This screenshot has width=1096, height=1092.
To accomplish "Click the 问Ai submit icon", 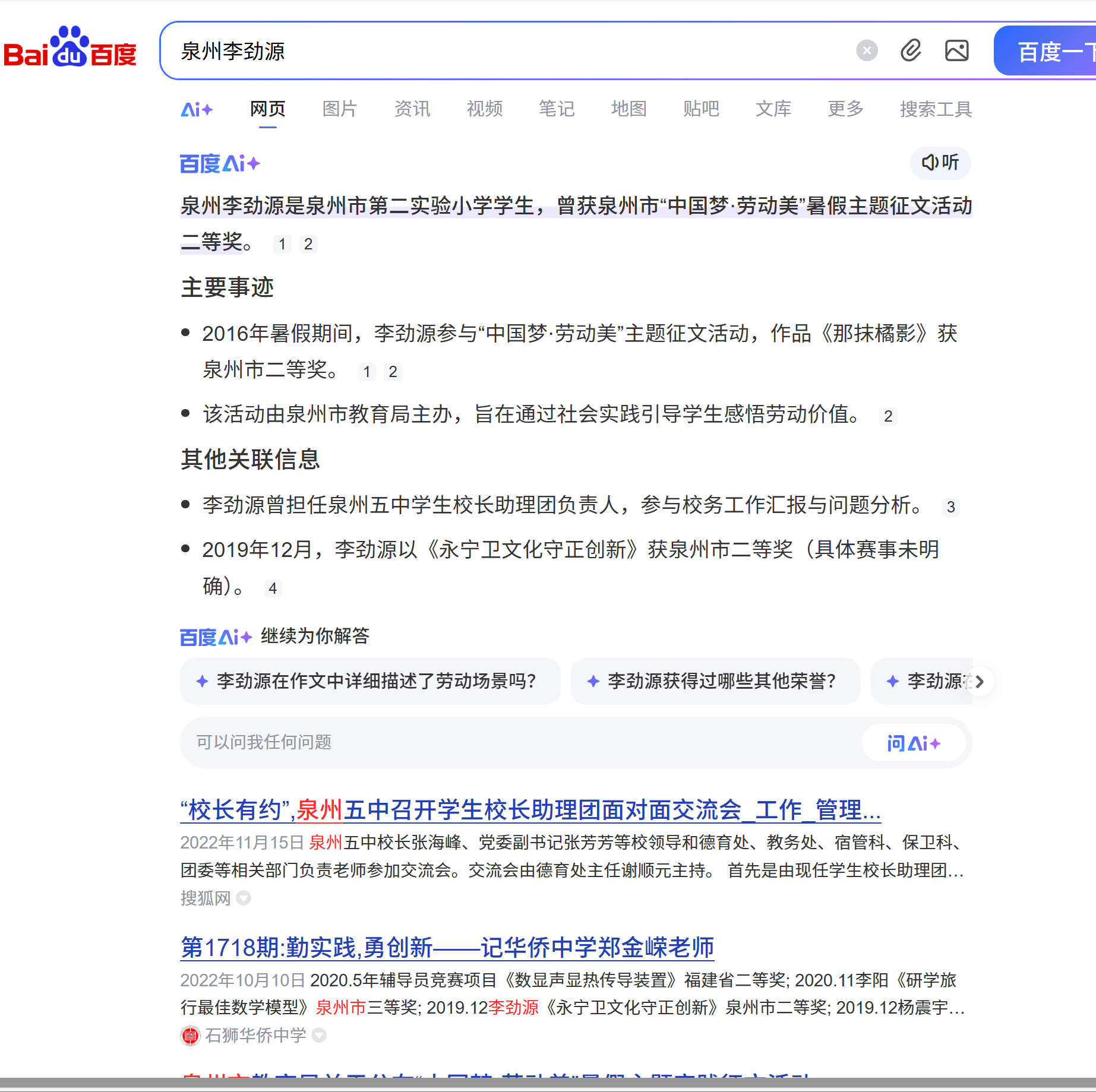I will [915, 742].
